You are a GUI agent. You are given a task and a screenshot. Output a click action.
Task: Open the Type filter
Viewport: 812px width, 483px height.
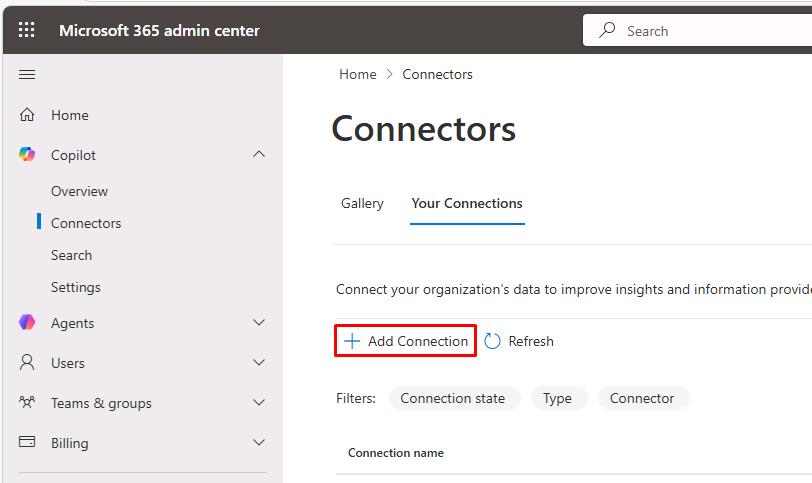559,398
